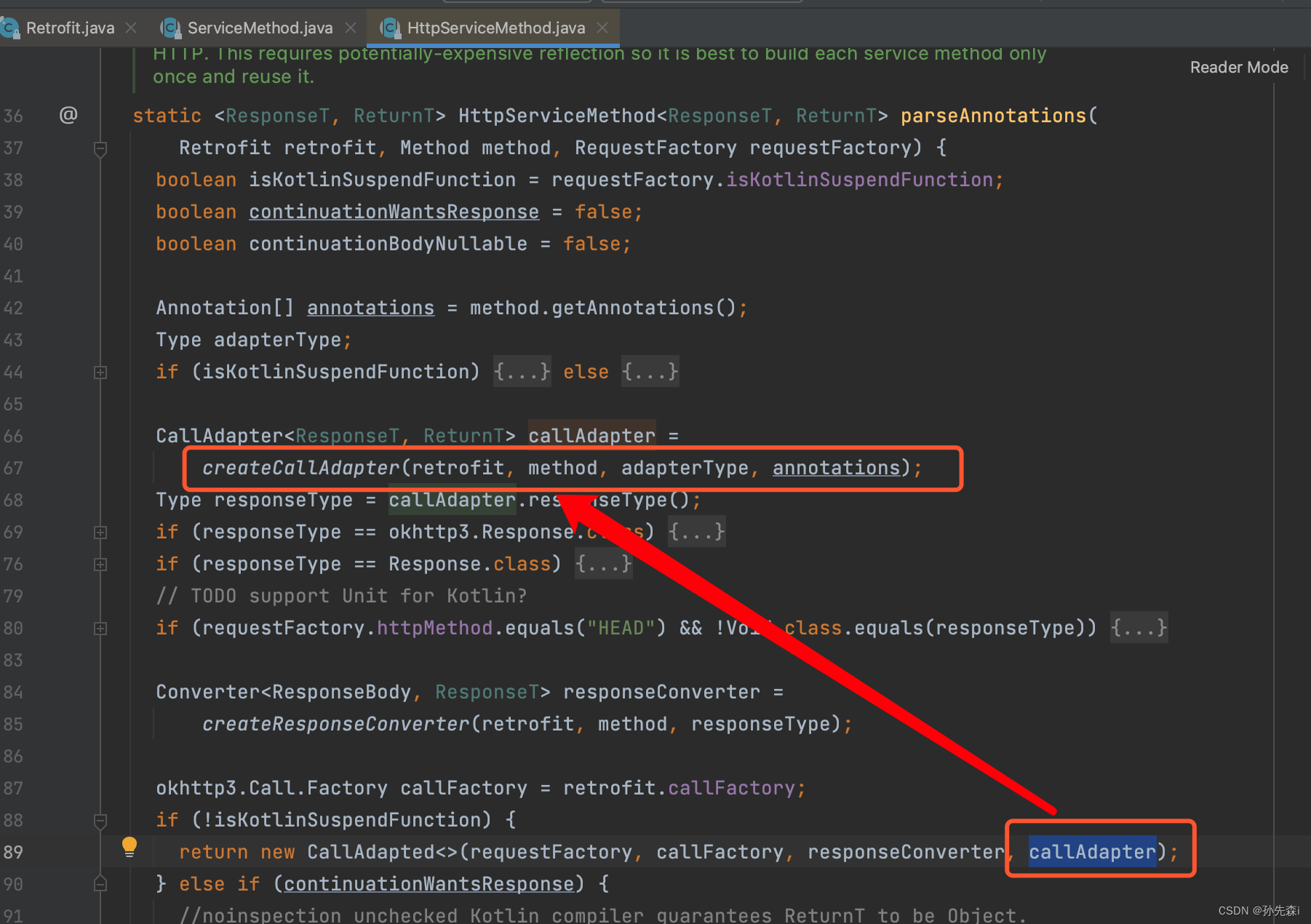This screenshot has height=924, width=1311.
Task: Click the isKotlinSuspendFunction field on line 38
Action: (859, 180)
